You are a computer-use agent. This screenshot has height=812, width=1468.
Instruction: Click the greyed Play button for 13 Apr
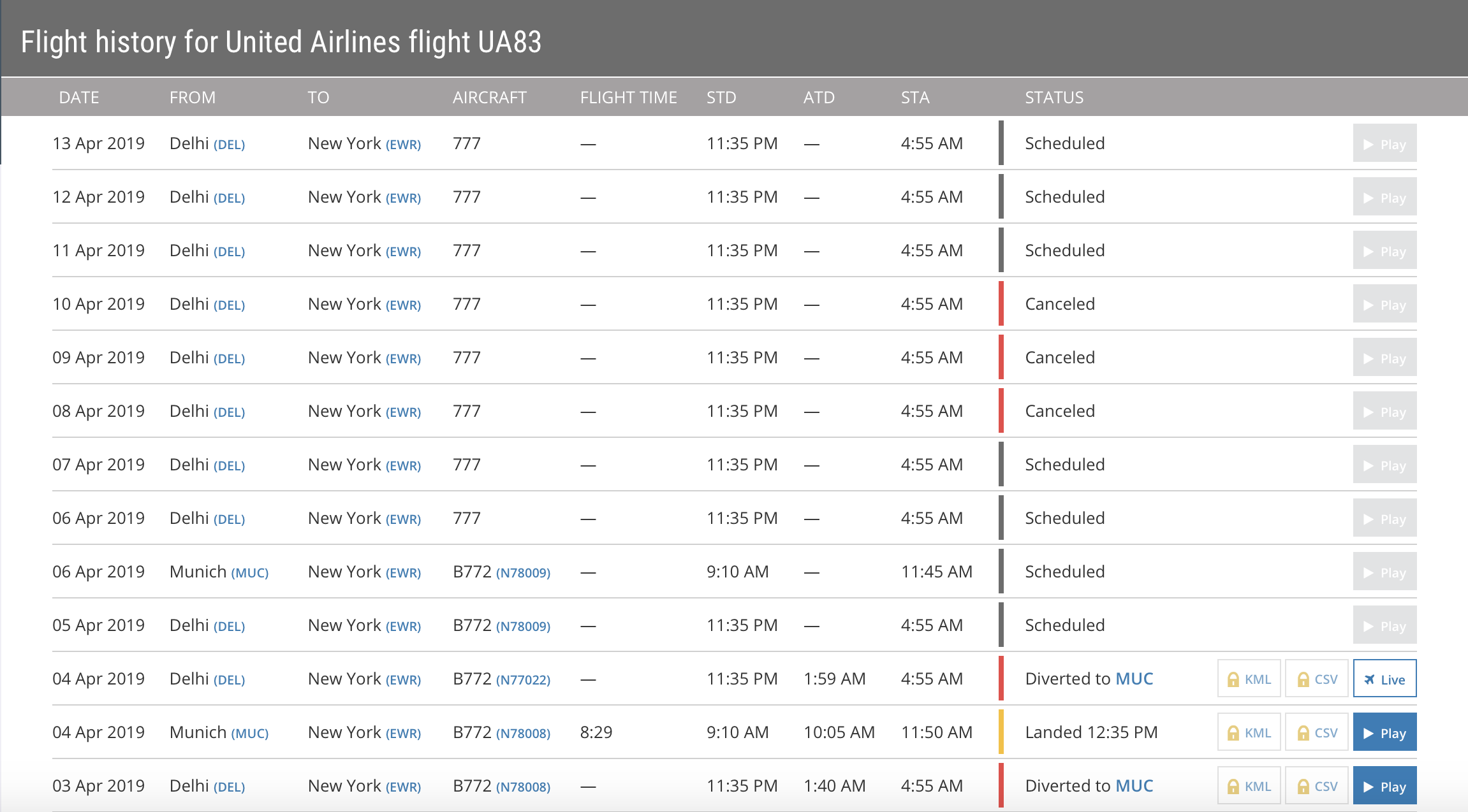point(1384,144)
